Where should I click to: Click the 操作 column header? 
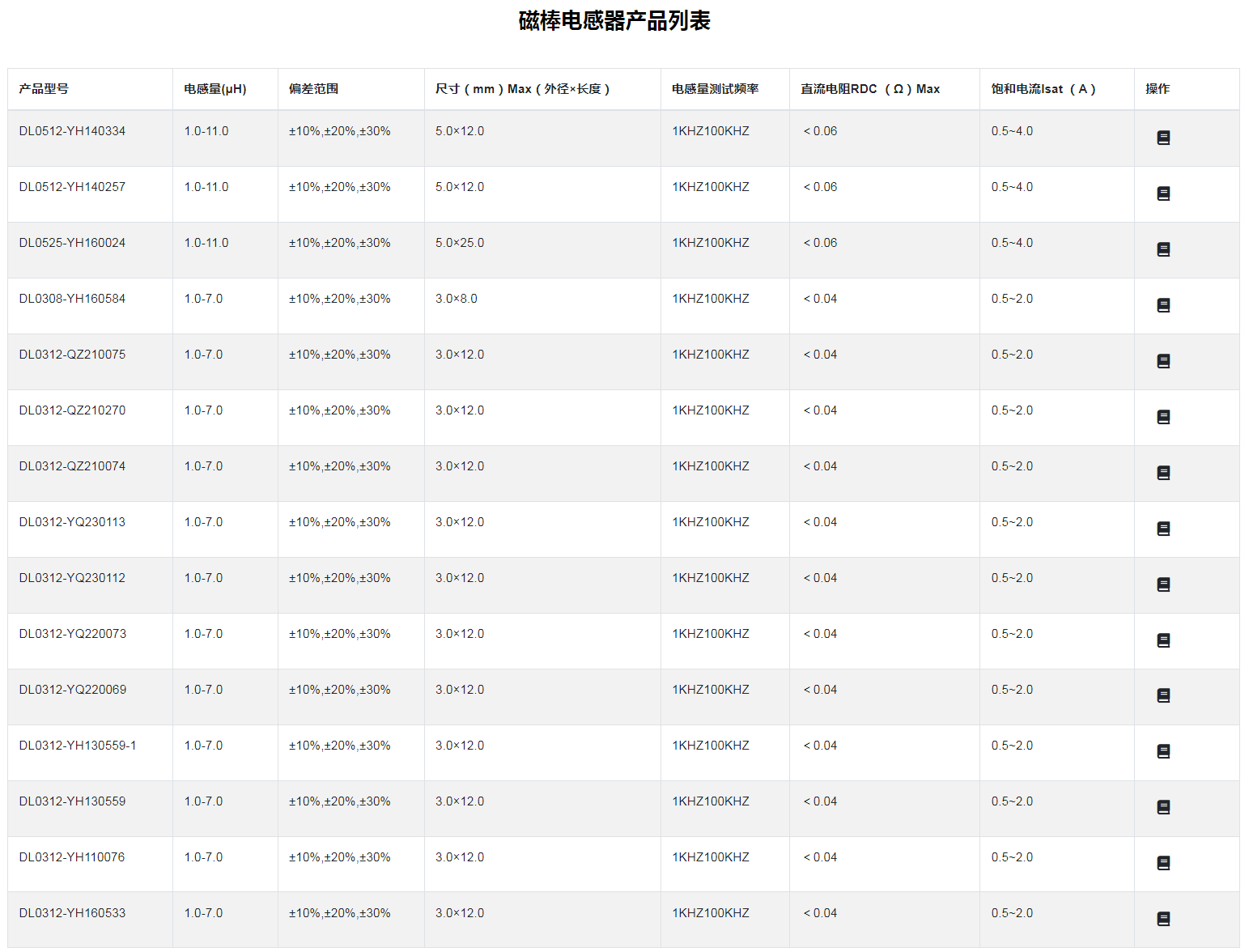(x=1157, y=89)
